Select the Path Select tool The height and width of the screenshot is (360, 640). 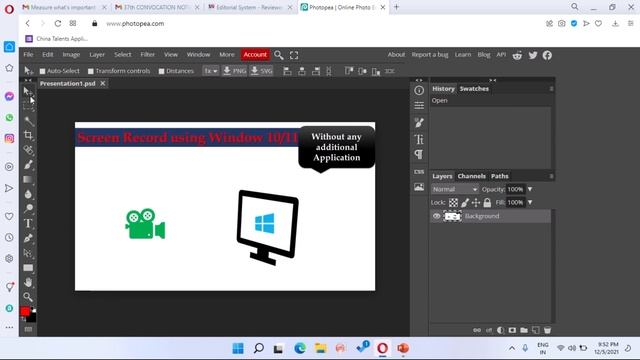pos(28,253)
